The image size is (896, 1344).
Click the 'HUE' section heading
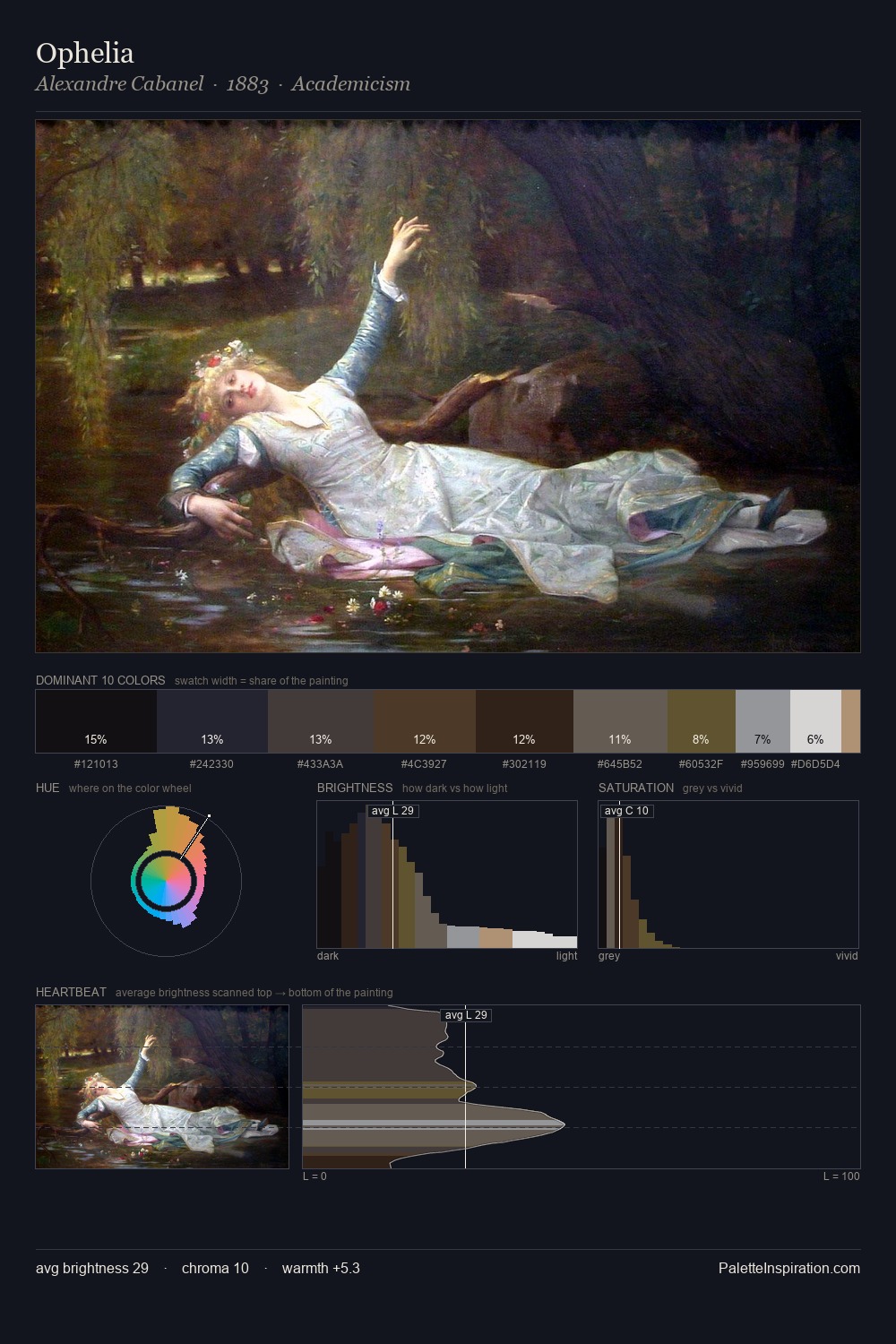(47, 788)
